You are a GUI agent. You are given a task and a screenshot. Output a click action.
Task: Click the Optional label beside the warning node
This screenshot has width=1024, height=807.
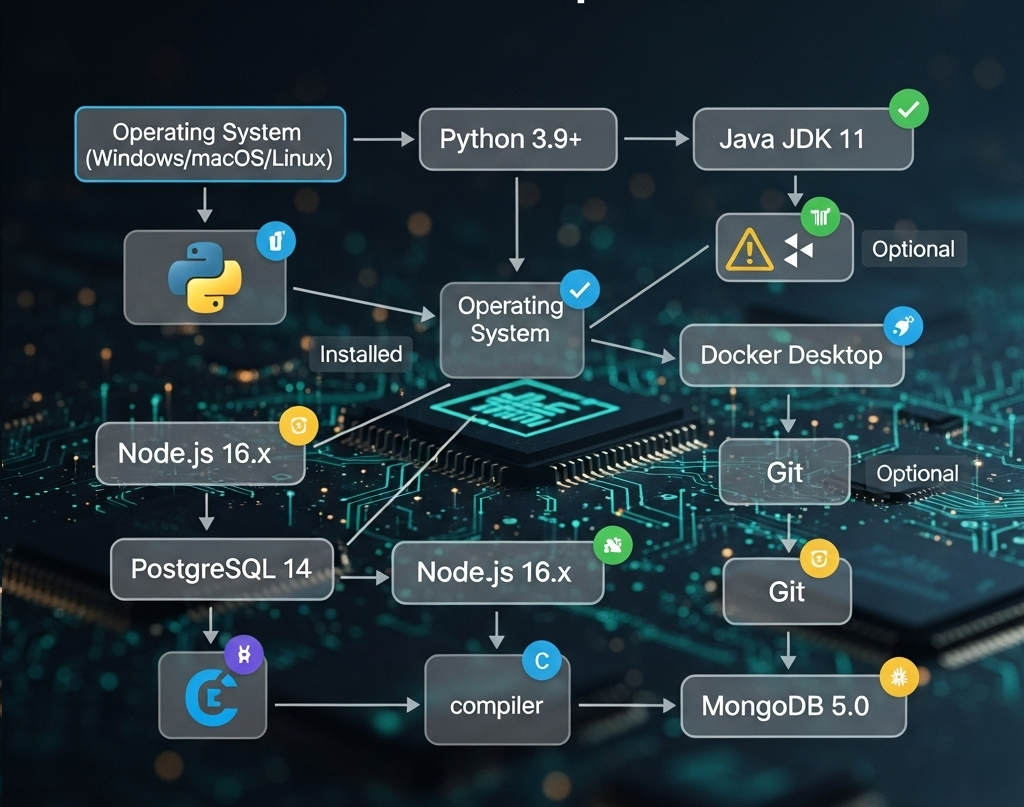[x=913, y=249]
